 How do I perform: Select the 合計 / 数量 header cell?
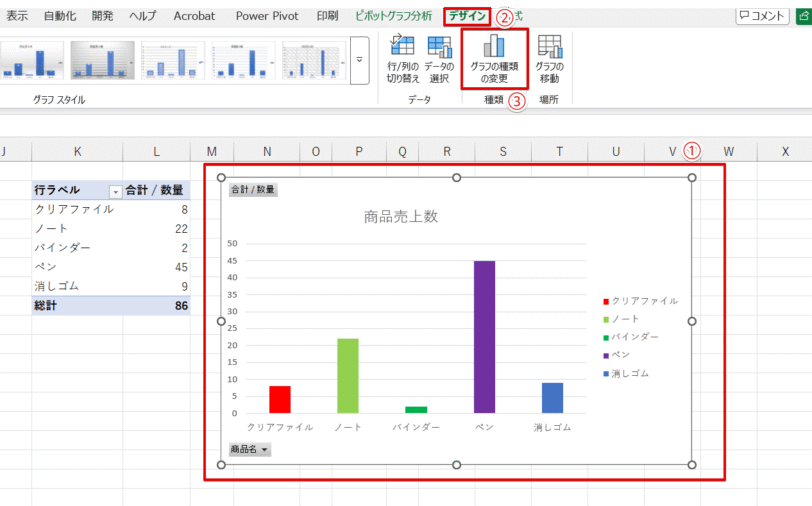coord(156,190)
